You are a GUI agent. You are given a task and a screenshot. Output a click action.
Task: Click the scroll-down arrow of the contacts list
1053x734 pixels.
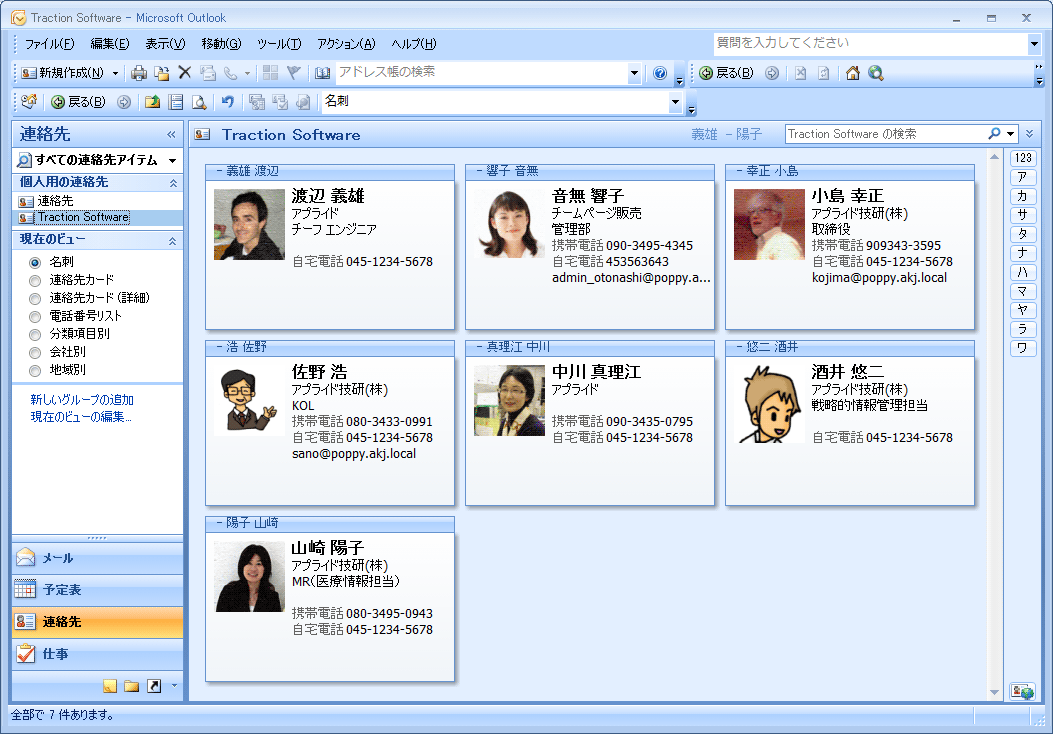click(994, 692)
